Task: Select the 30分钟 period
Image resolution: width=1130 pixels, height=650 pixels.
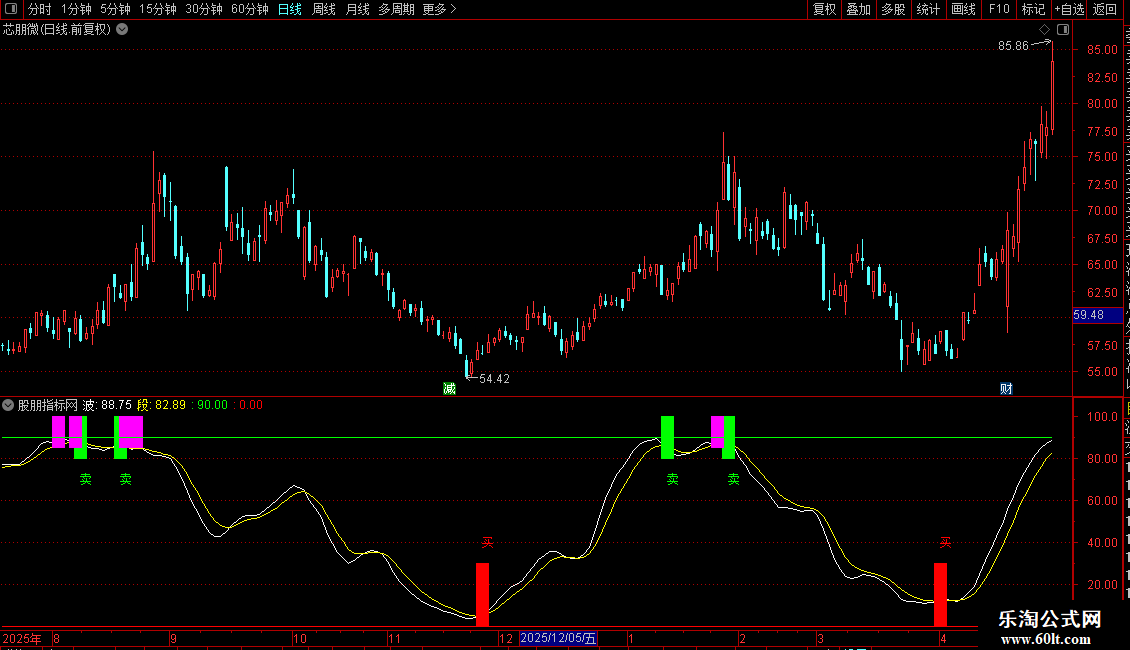Action: tap(204, 9)
